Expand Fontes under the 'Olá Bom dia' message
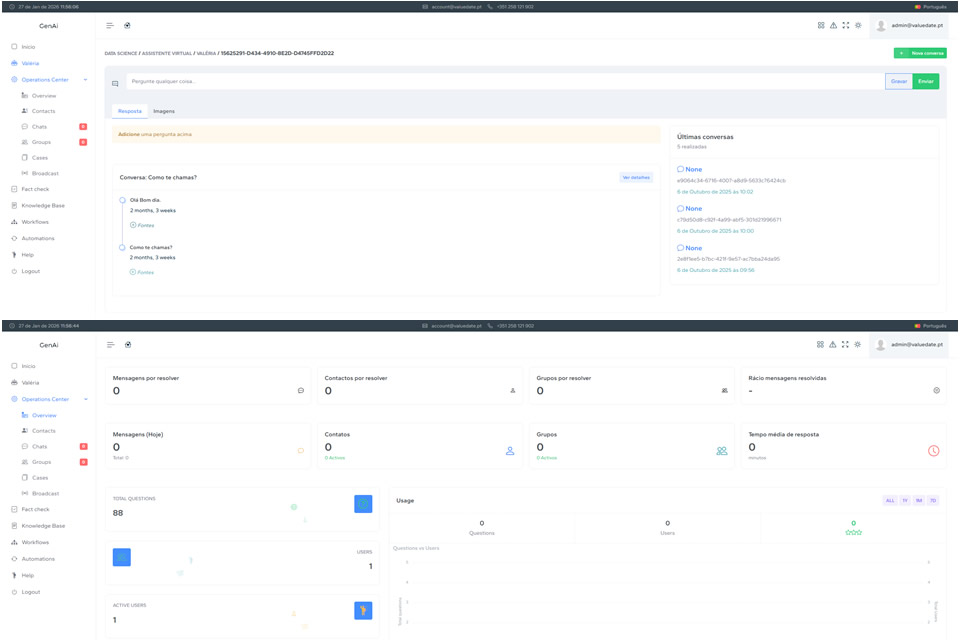The height and width of the screenshot is (640, 960). tap(142, 225)
